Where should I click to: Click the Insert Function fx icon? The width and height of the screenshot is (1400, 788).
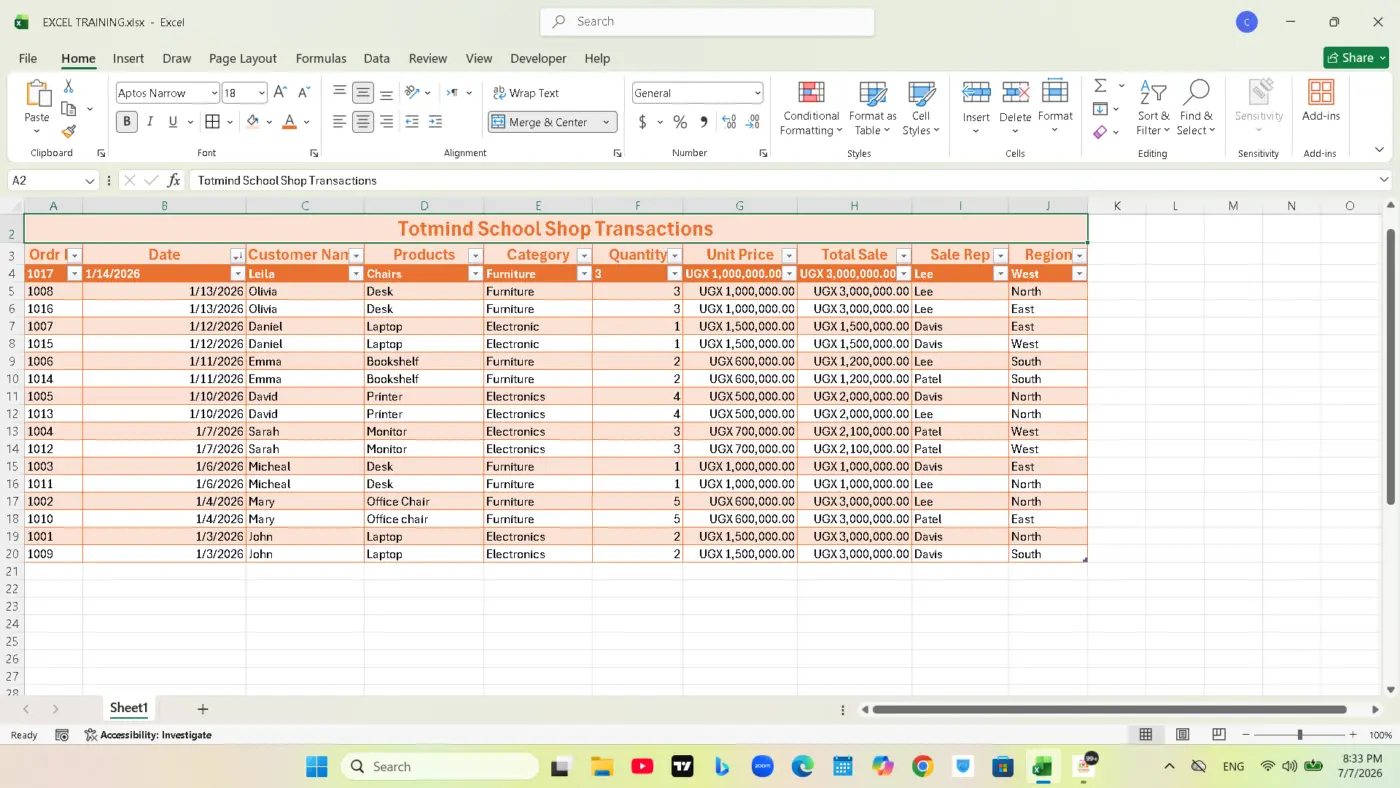tap(174, 180)
